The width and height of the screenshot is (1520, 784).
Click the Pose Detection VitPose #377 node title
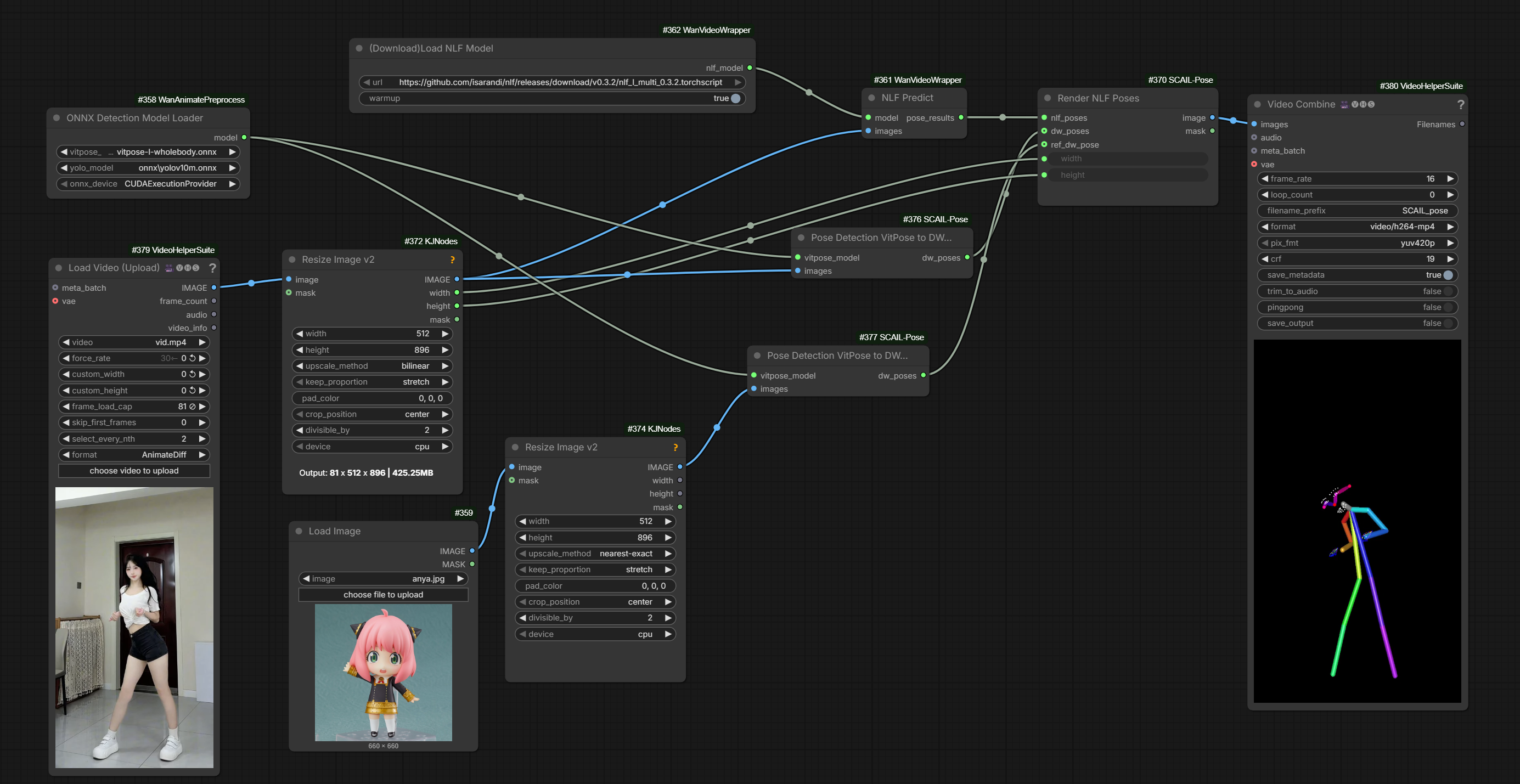click(837, 356)
